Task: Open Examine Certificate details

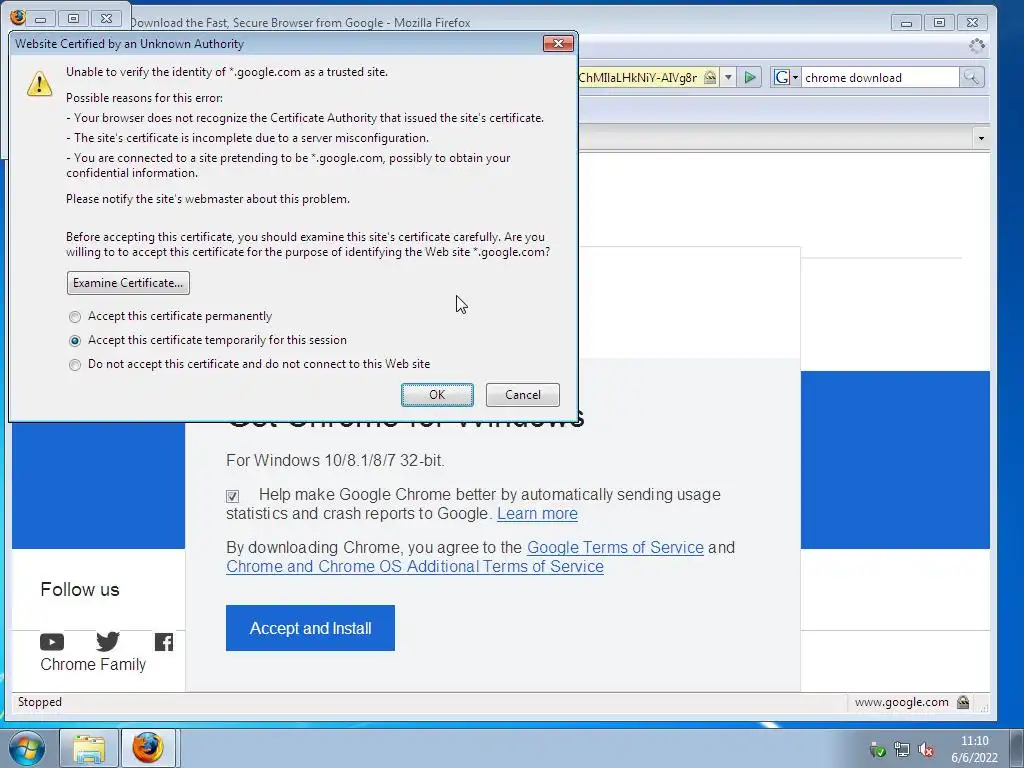Action: [x=128, y=283]
